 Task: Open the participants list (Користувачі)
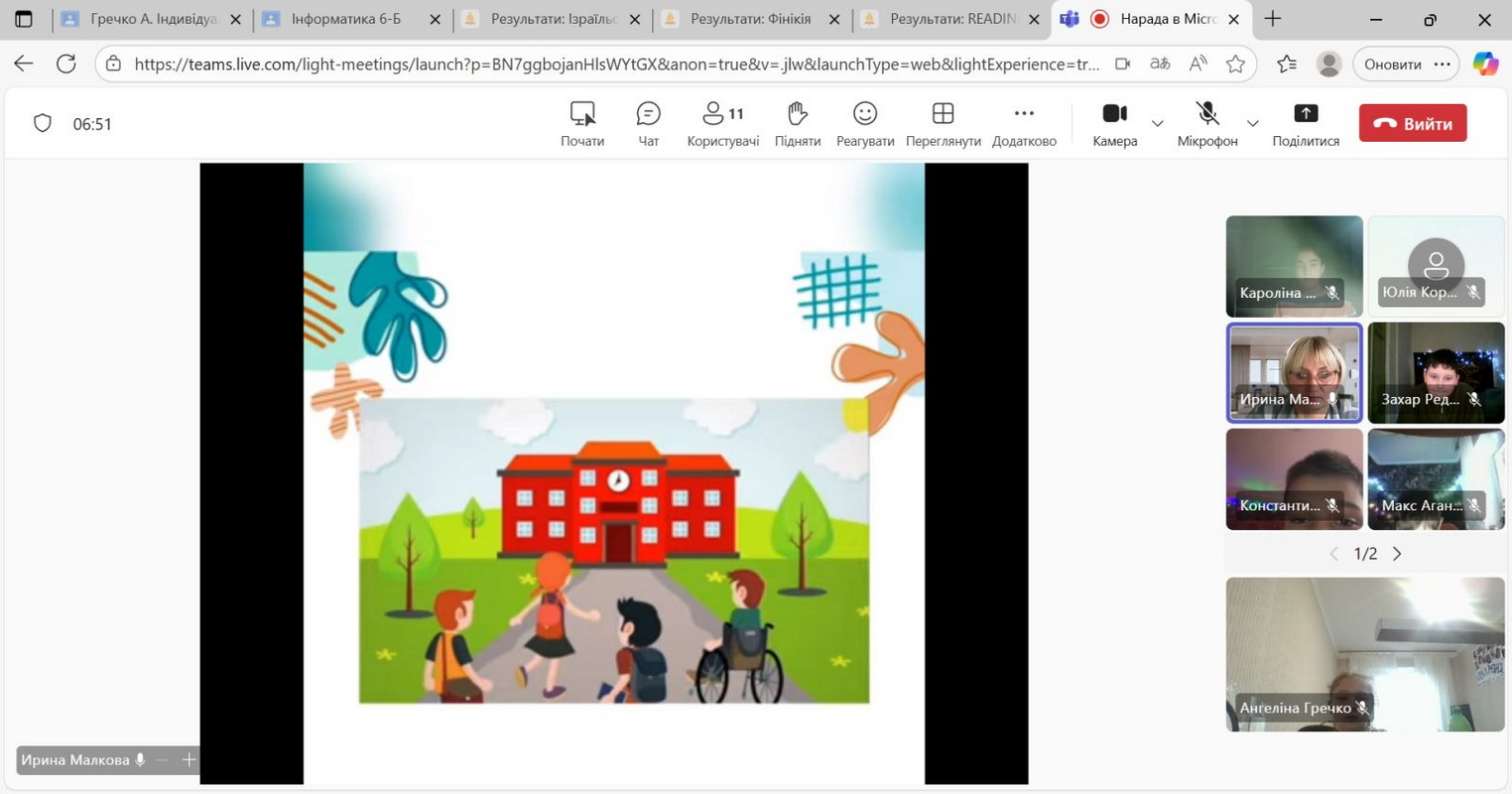(722, 124)
